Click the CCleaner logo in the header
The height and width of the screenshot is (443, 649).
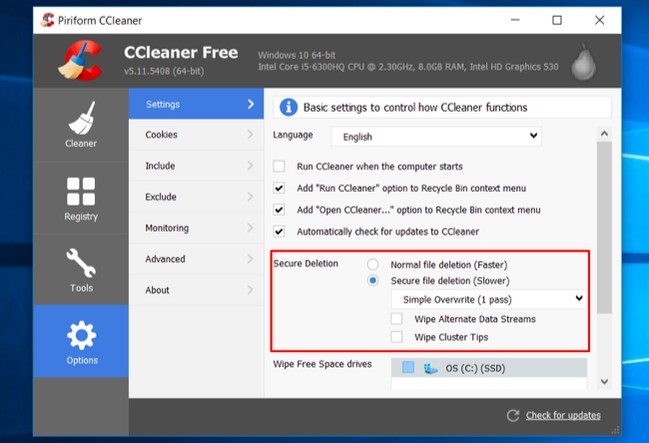point(80,60)
